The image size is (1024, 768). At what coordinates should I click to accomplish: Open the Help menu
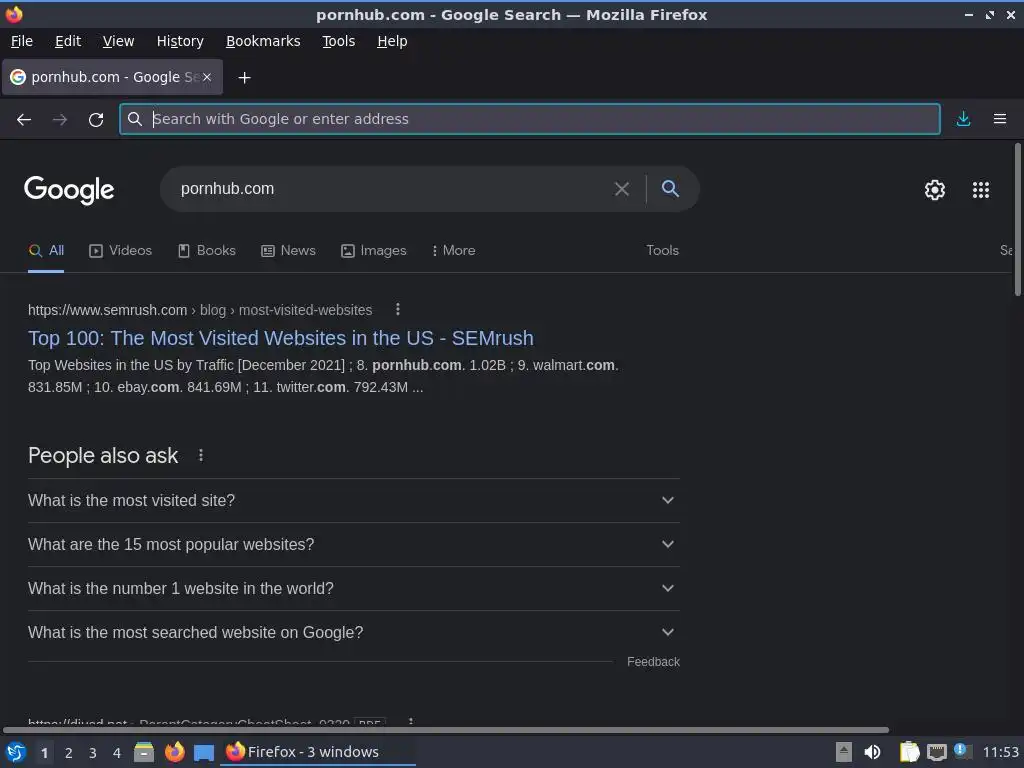[392, 41]
